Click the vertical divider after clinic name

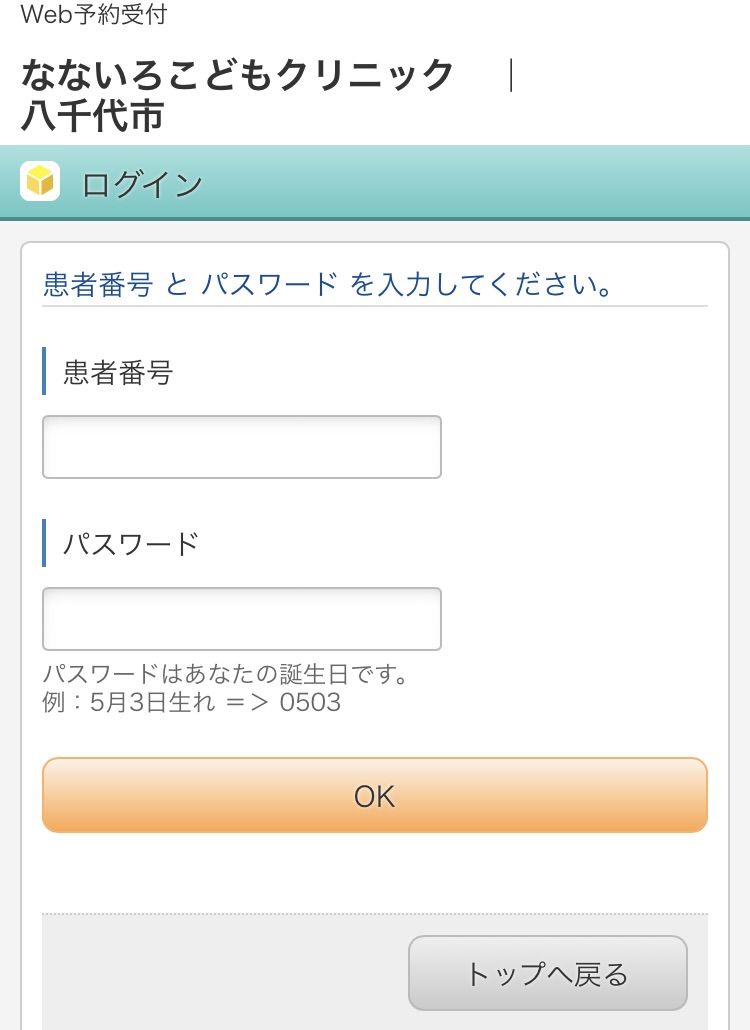click(511, 75)
